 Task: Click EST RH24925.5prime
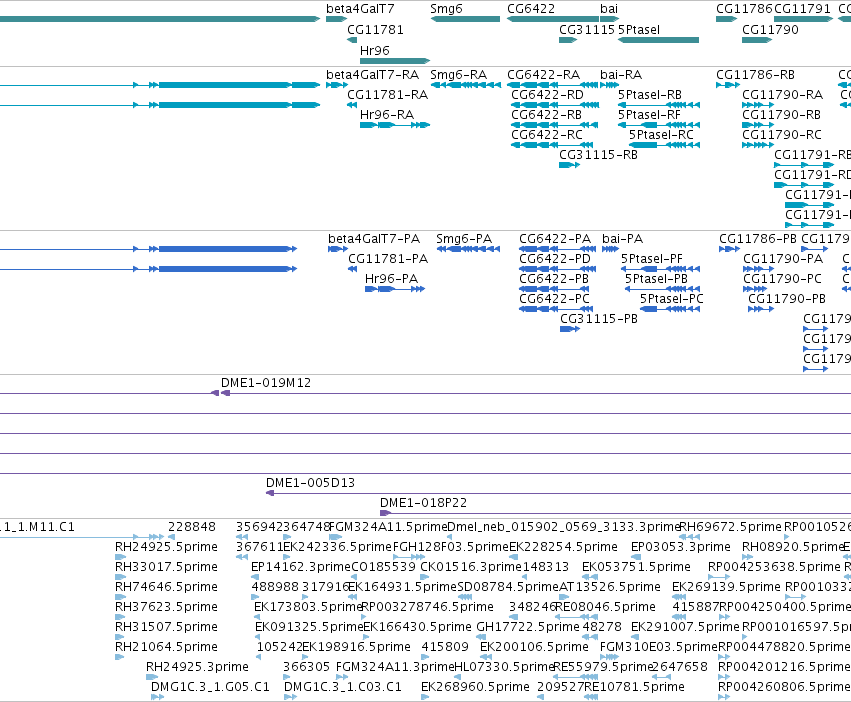click(120, 557)
